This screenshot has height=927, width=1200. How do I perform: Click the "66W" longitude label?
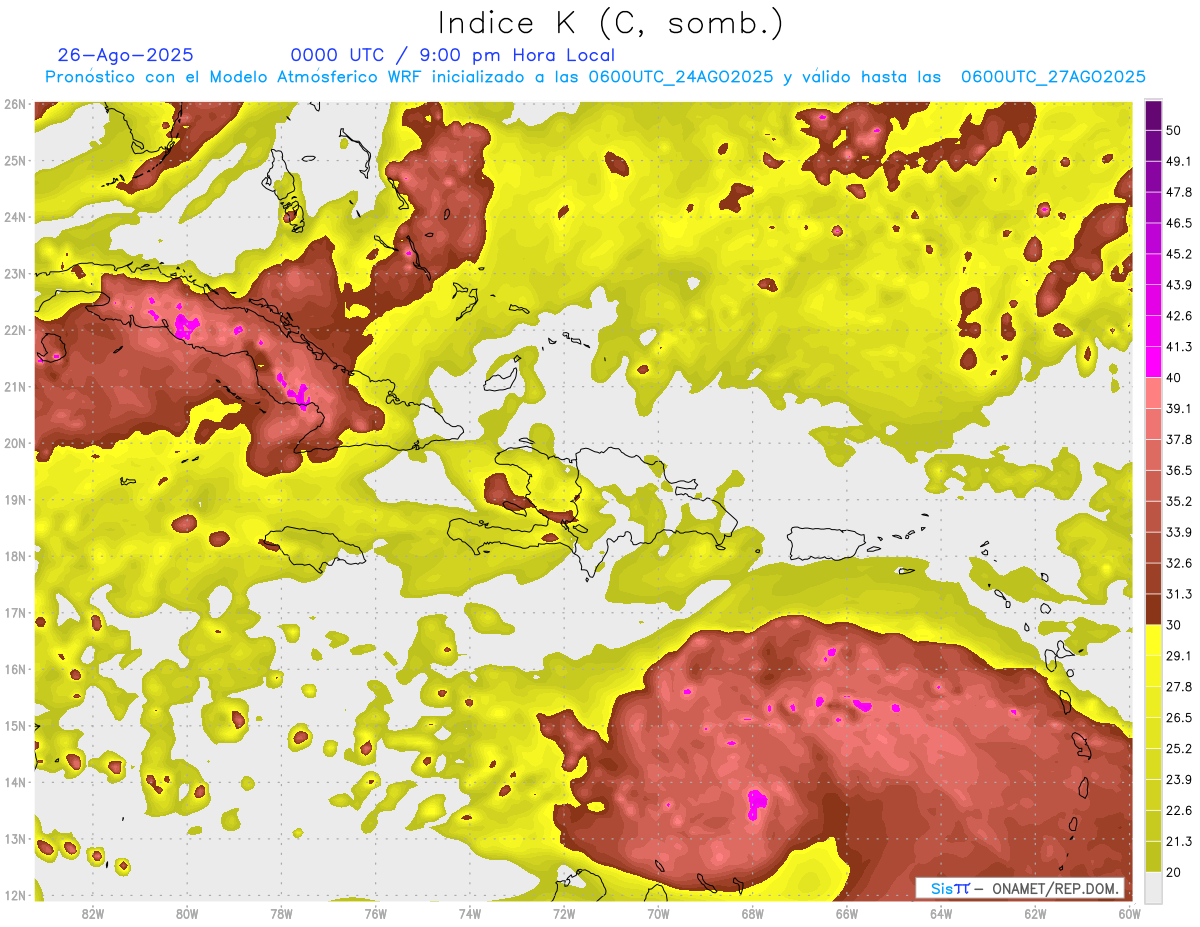(846, 914)
